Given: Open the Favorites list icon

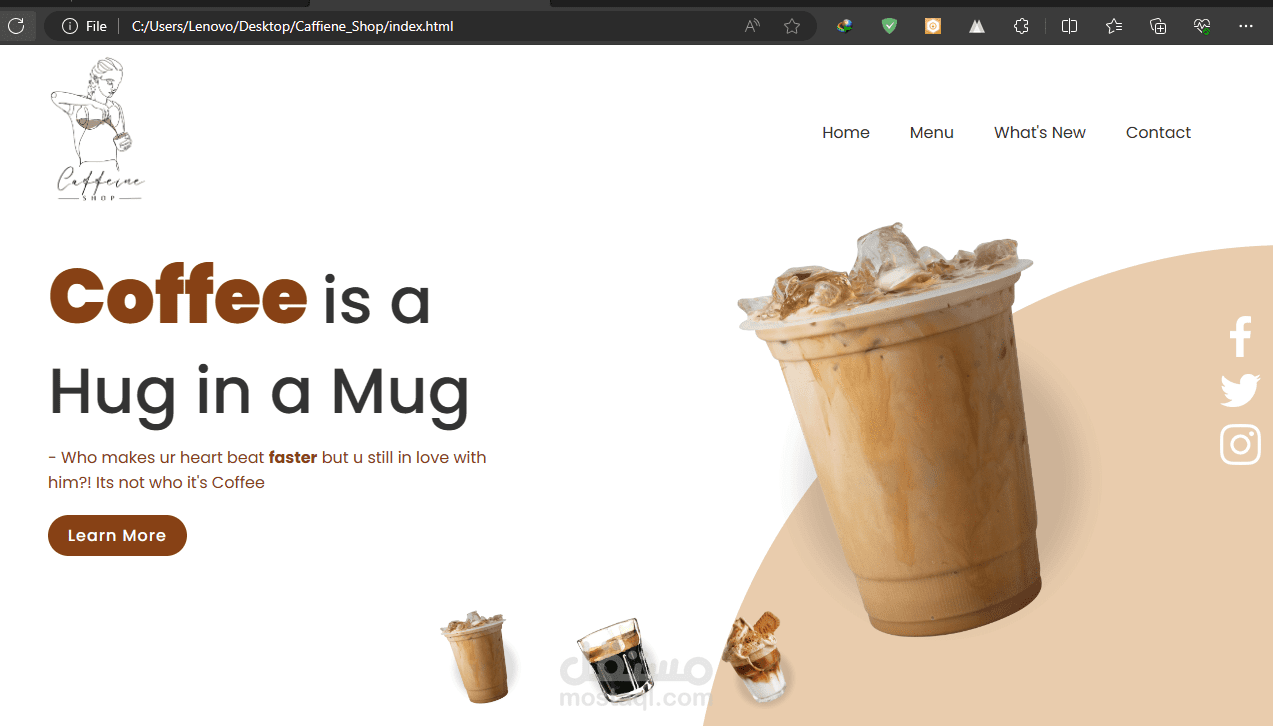Looking at the screenshot, I should coord(1114,26).
